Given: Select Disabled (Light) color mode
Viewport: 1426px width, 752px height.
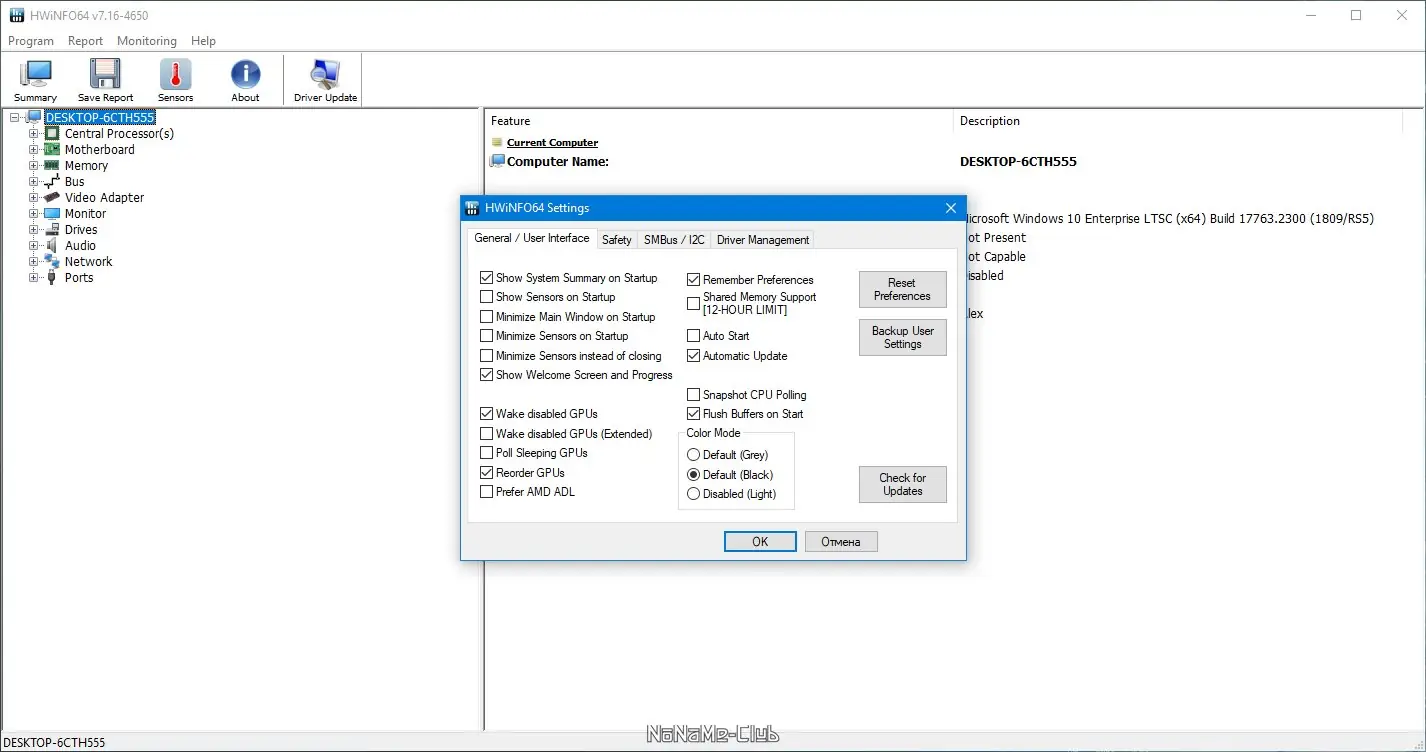Looking at the screenshot, I should [694, 494].
